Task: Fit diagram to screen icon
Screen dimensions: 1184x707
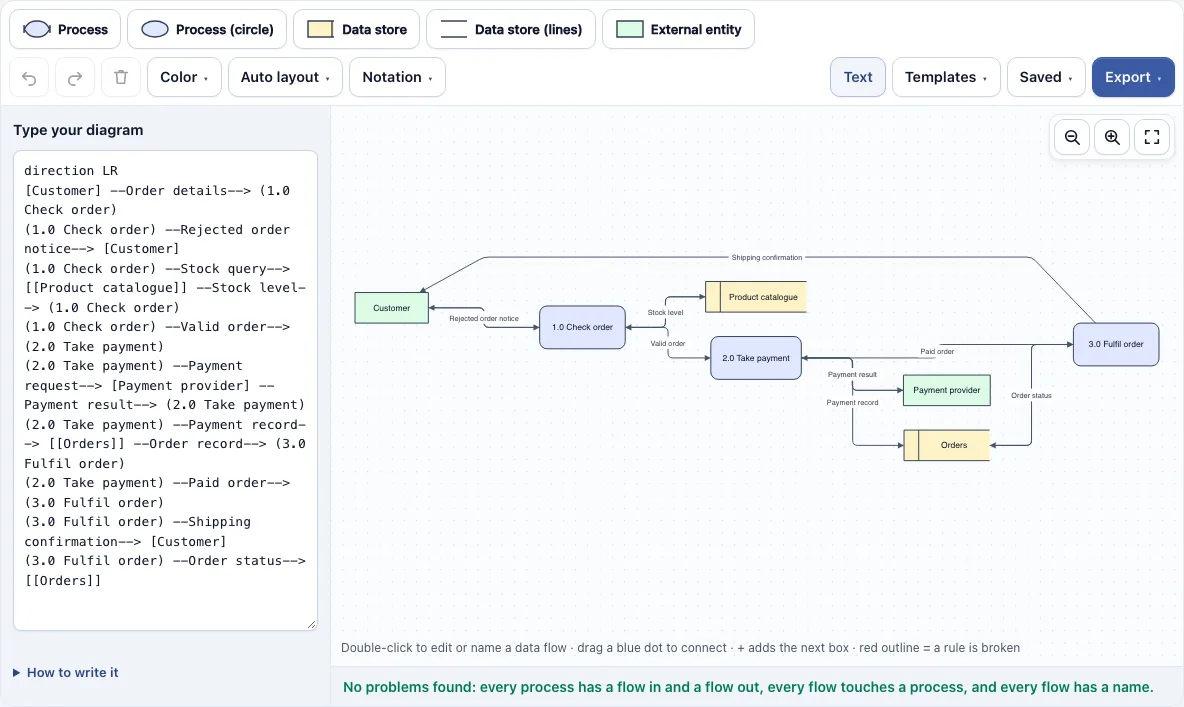Action: pyautogui.click(x=1152, y=137)
